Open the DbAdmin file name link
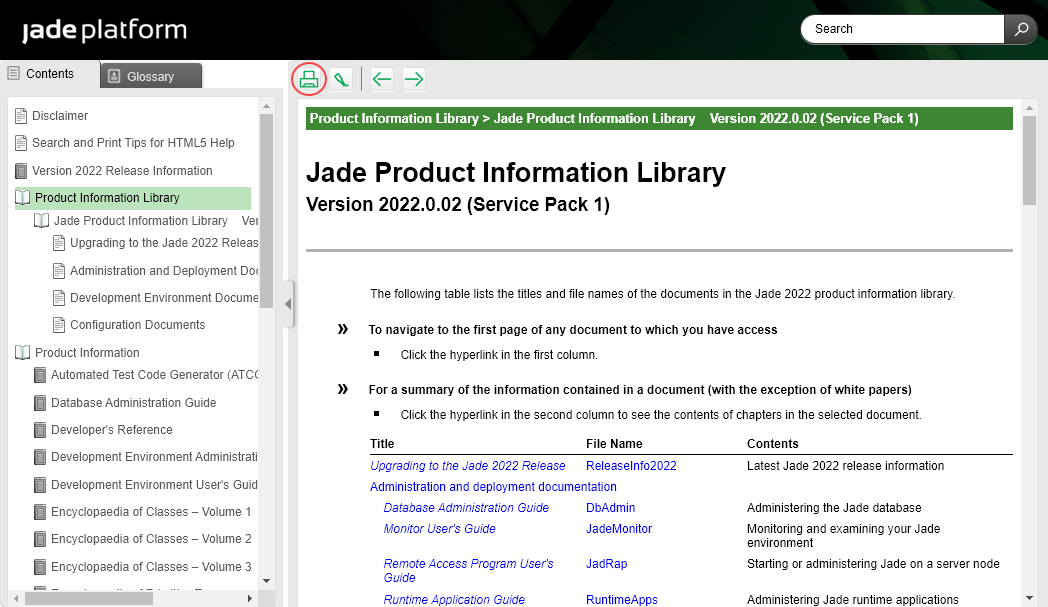This screenshot has height=607, width=1048. point(610,508)
